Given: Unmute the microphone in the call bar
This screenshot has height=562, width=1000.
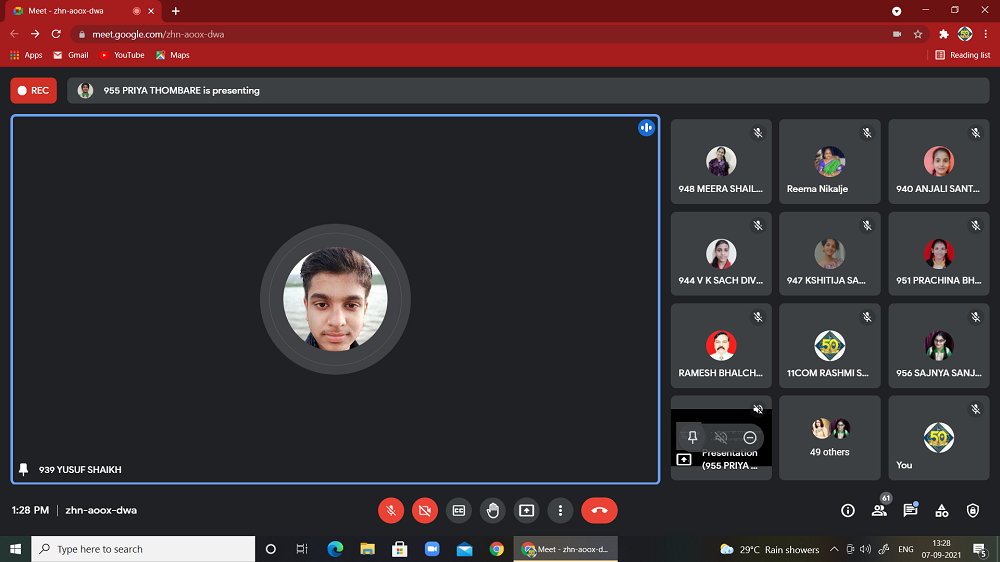Looking at the screenshot, I should (391, 510).
